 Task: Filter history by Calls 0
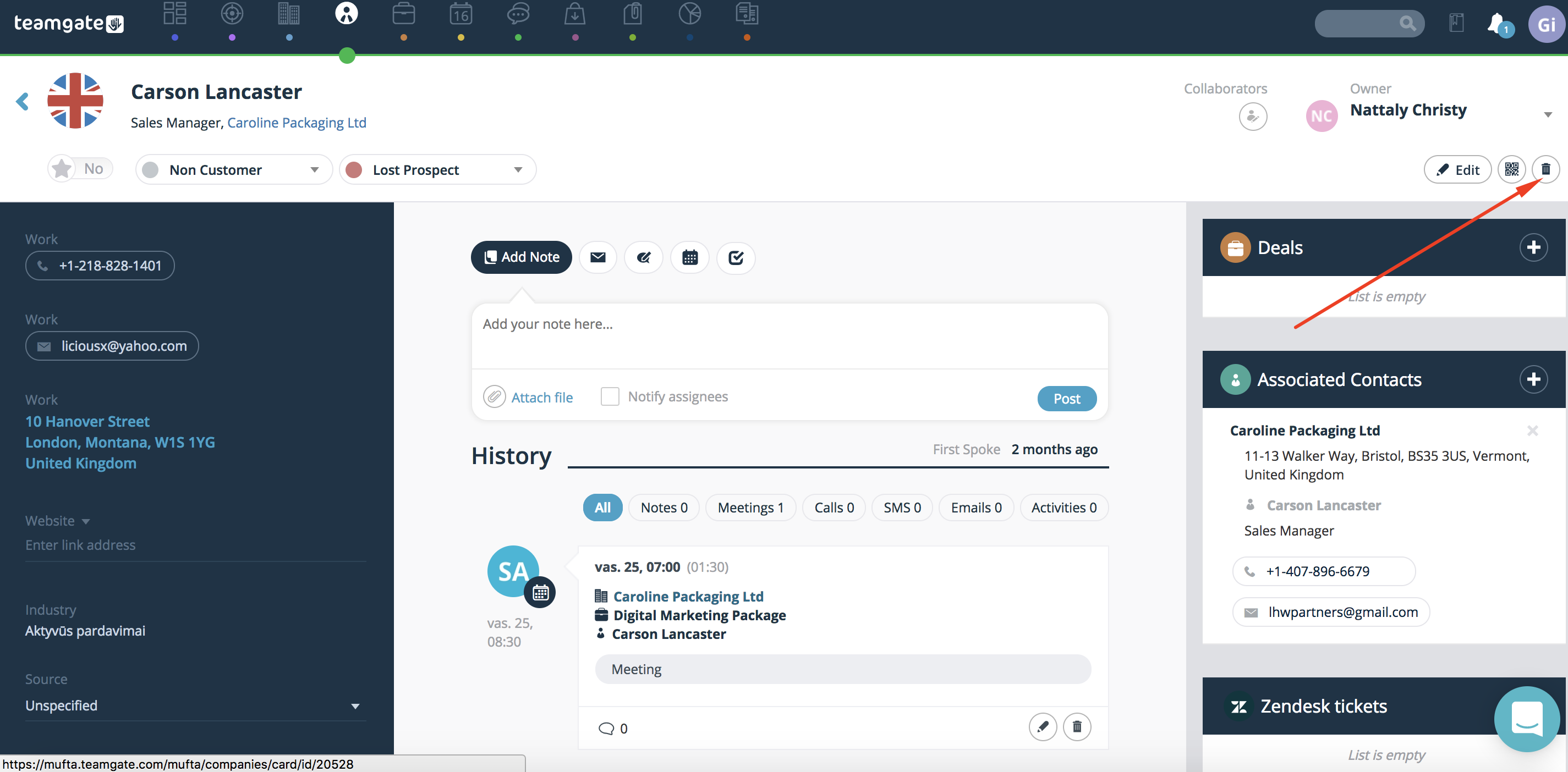click(834, 508)
